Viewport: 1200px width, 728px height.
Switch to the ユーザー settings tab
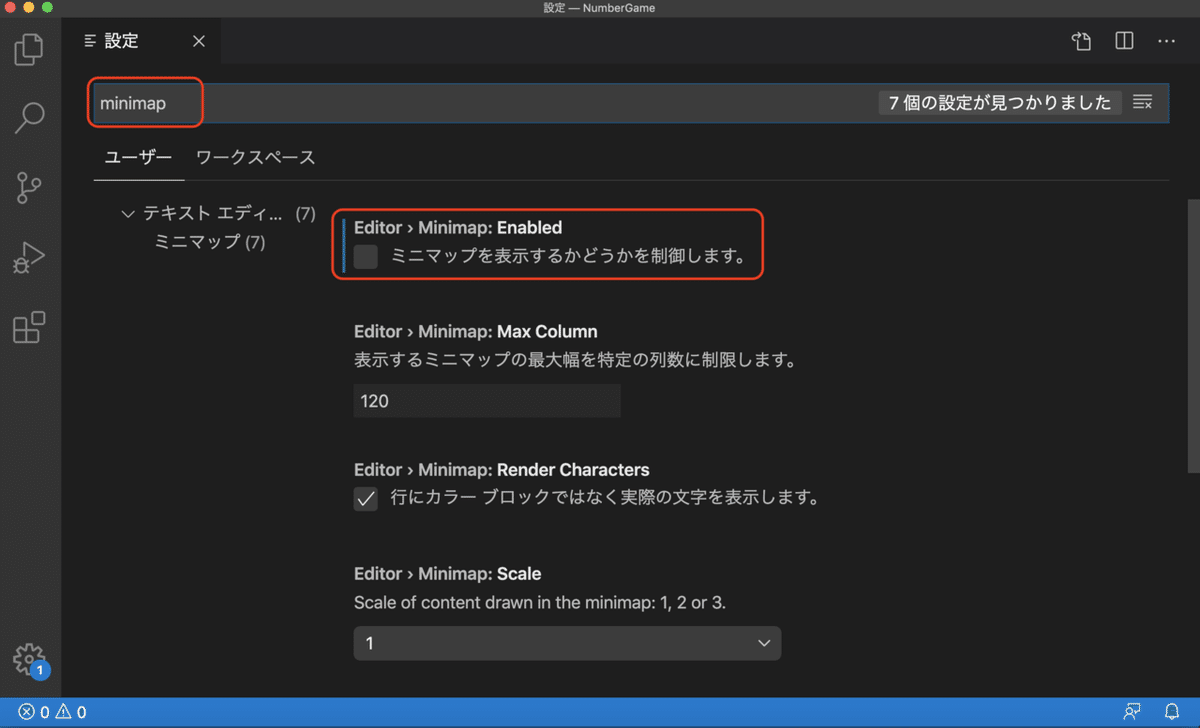(138, 158)
